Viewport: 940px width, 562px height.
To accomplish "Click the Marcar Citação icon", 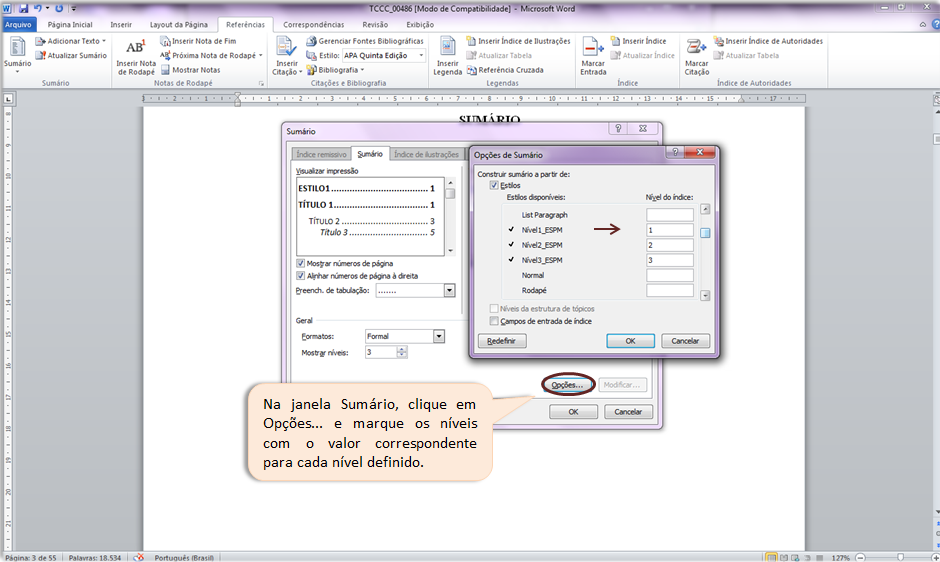I will (697, 56).
